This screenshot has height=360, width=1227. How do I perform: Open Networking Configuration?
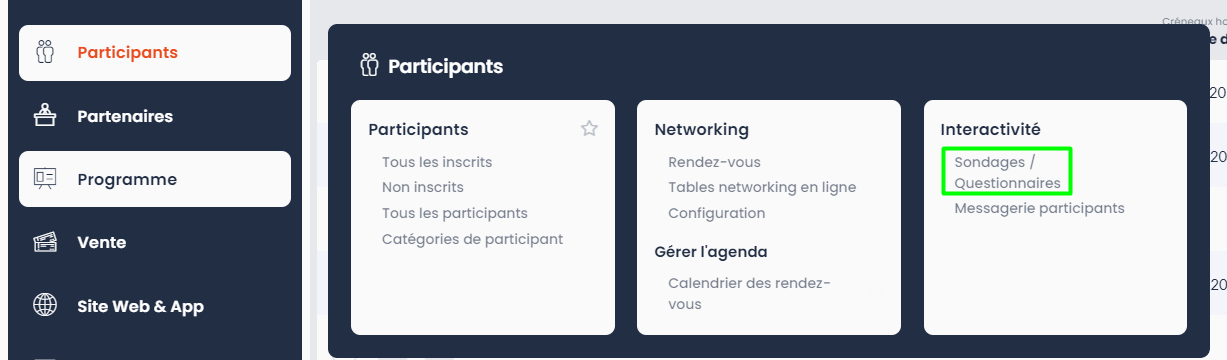tap(716, 213)
